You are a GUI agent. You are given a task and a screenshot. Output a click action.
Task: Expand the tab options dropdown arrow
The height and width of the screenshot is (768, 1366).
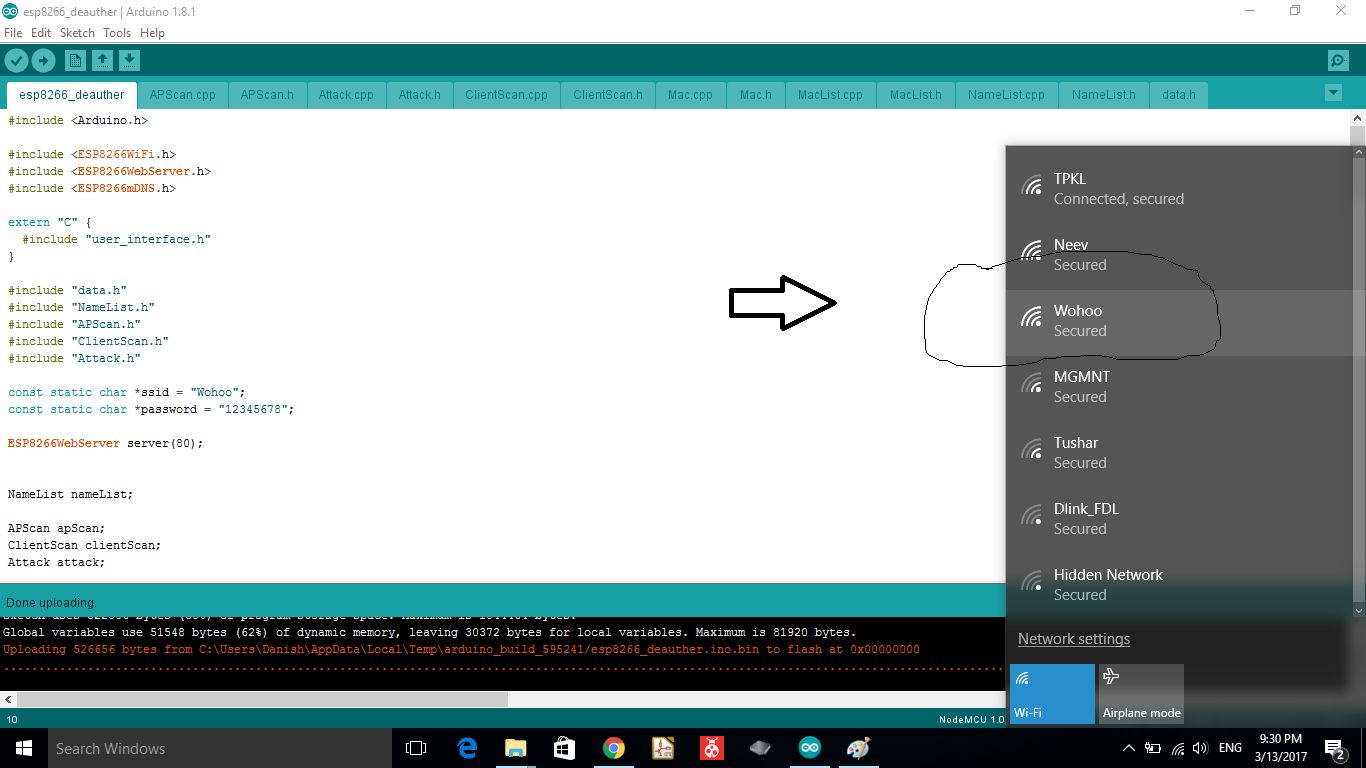pyautogui.click(x=1332, y=93)
